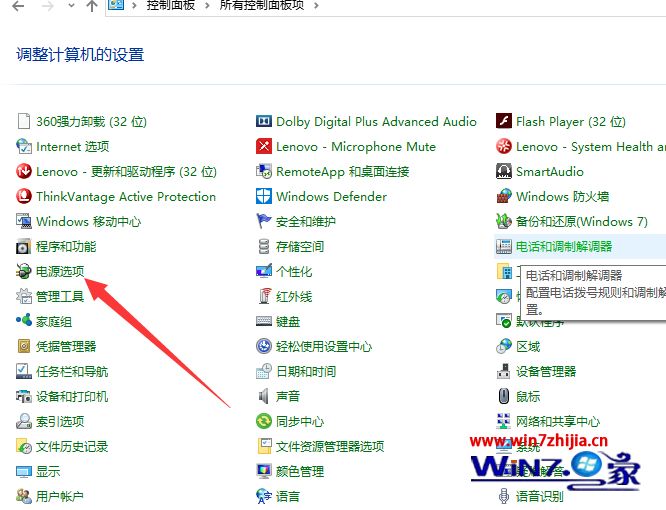Click the Windows 防火墙 icon

(504, 196)
